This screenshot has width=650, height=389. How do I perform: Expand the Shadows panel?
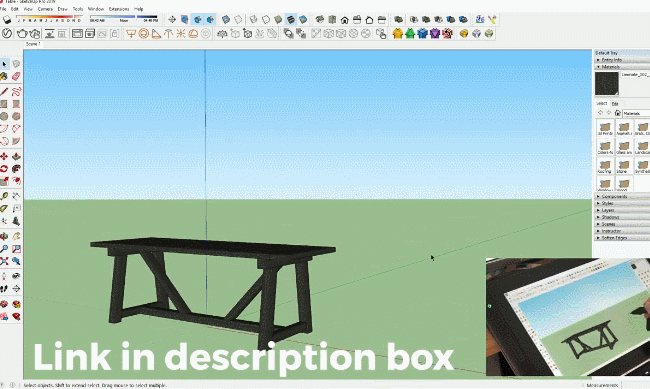point(622,217)
